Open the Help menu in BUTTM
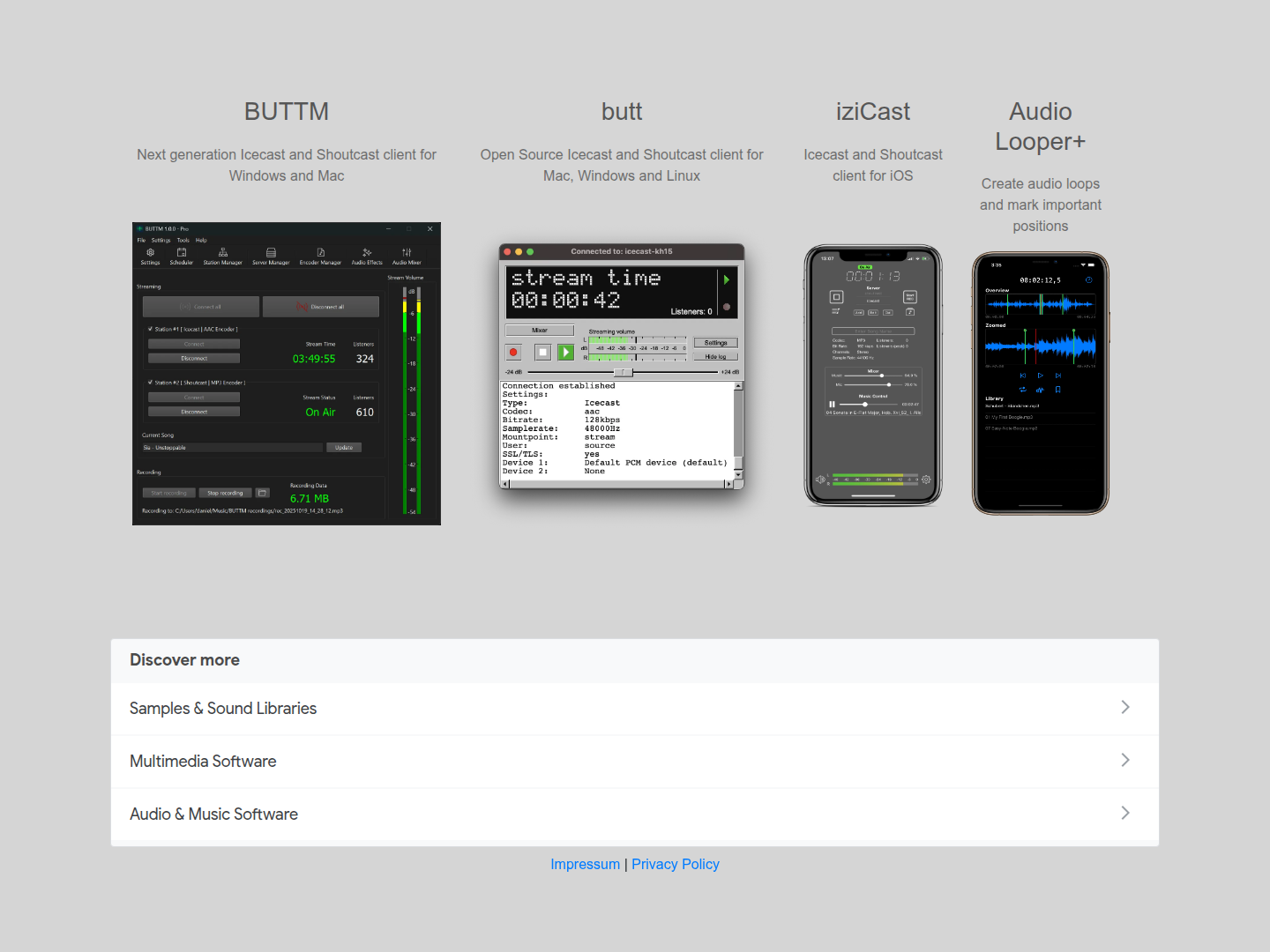This screenshot has width=1270, height=952. (x=201, y=240)
